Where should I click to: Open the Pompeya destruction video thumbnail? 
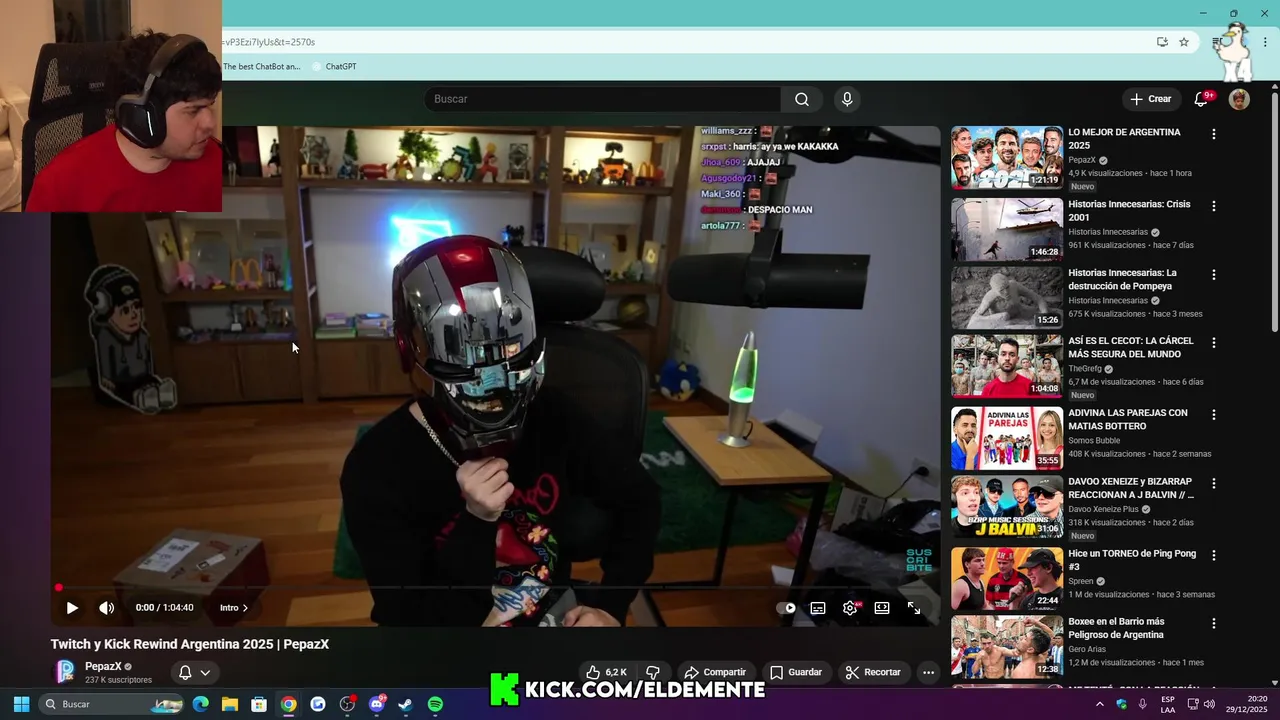[x=1007, y=297]
